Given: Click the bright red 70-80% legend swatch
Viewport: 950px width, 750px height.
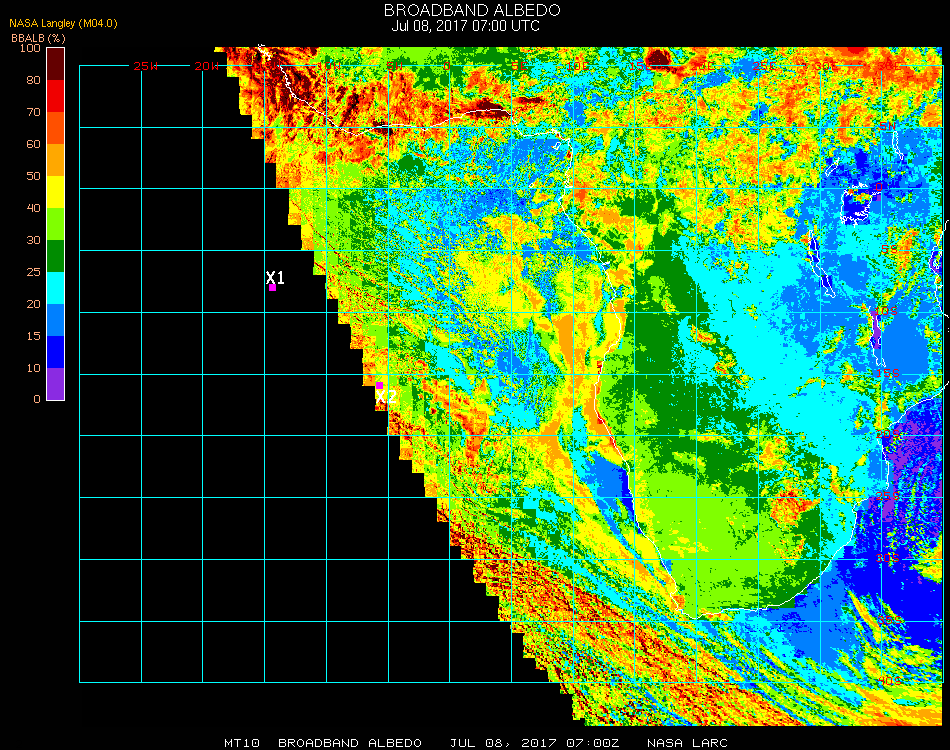Looking at the screenshot, I should click(x=56, y=96).
